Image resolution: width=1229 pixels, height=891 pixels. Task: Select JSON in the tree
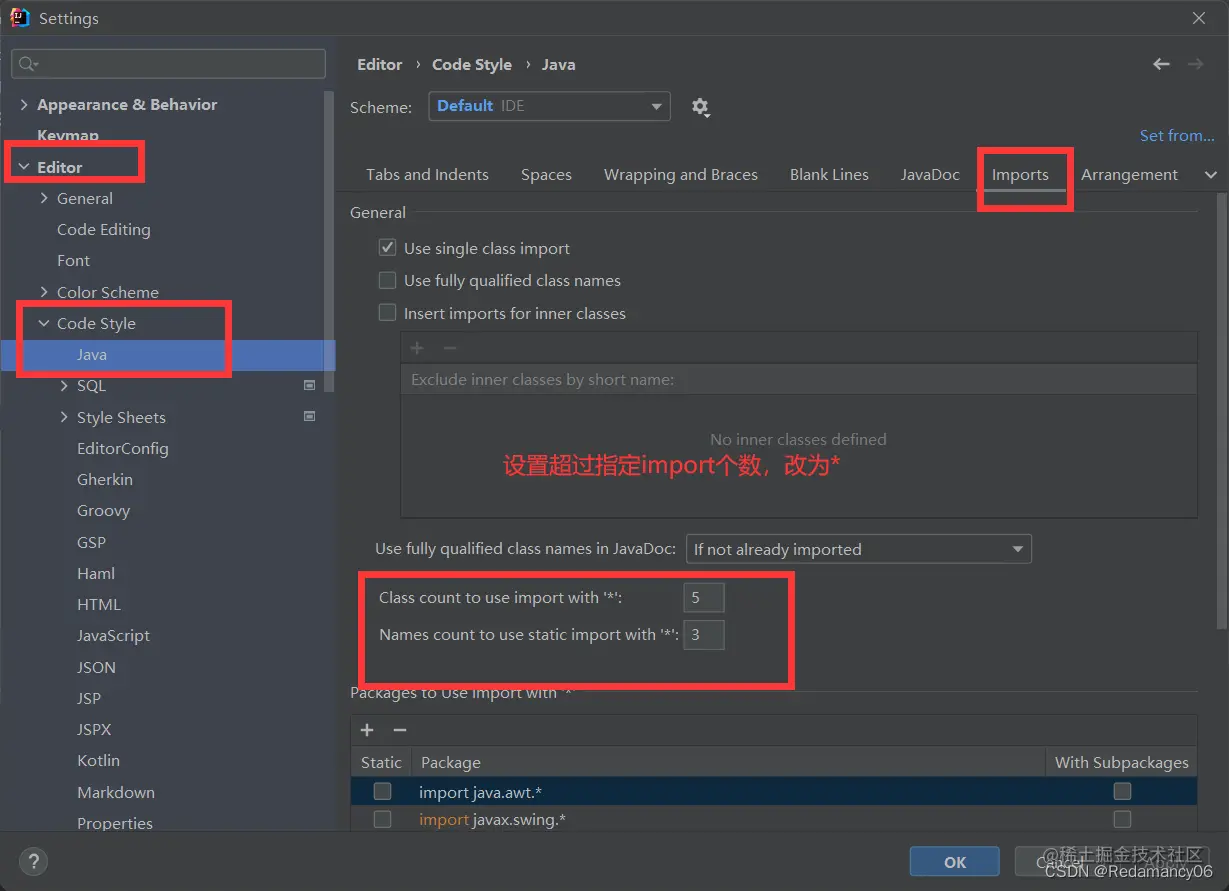(96, 667)
